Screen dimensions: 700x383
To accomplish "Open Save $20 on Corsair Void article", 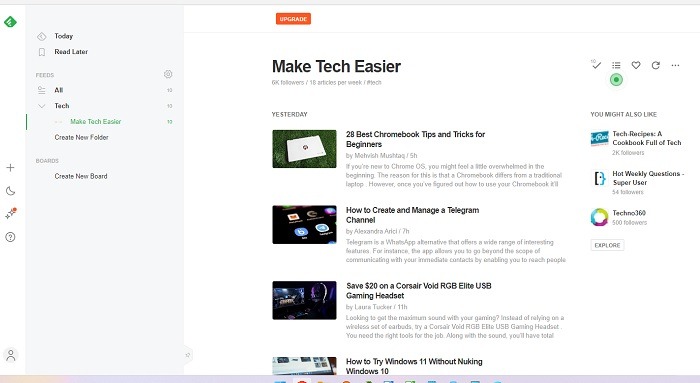I will (x=419, y=291).
